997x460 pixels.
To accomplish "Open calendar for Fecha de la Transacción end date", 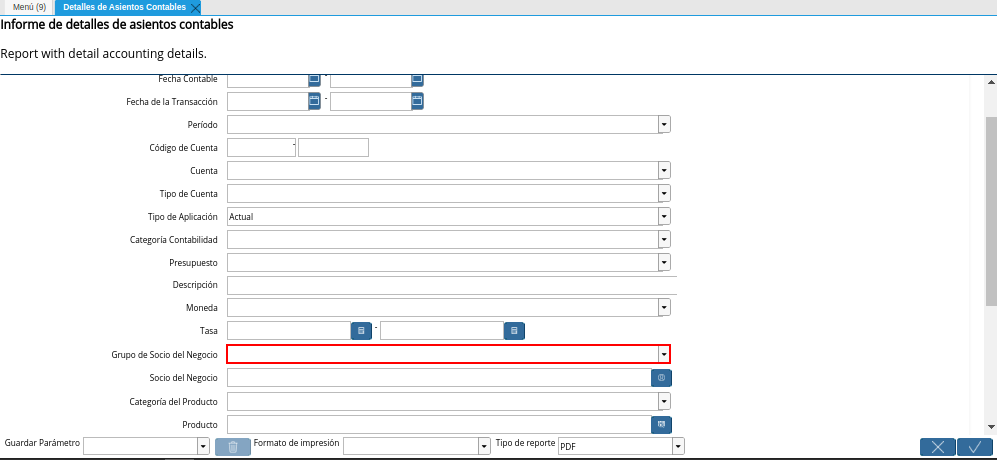I will pyautogui.click(x=417, y=101).
